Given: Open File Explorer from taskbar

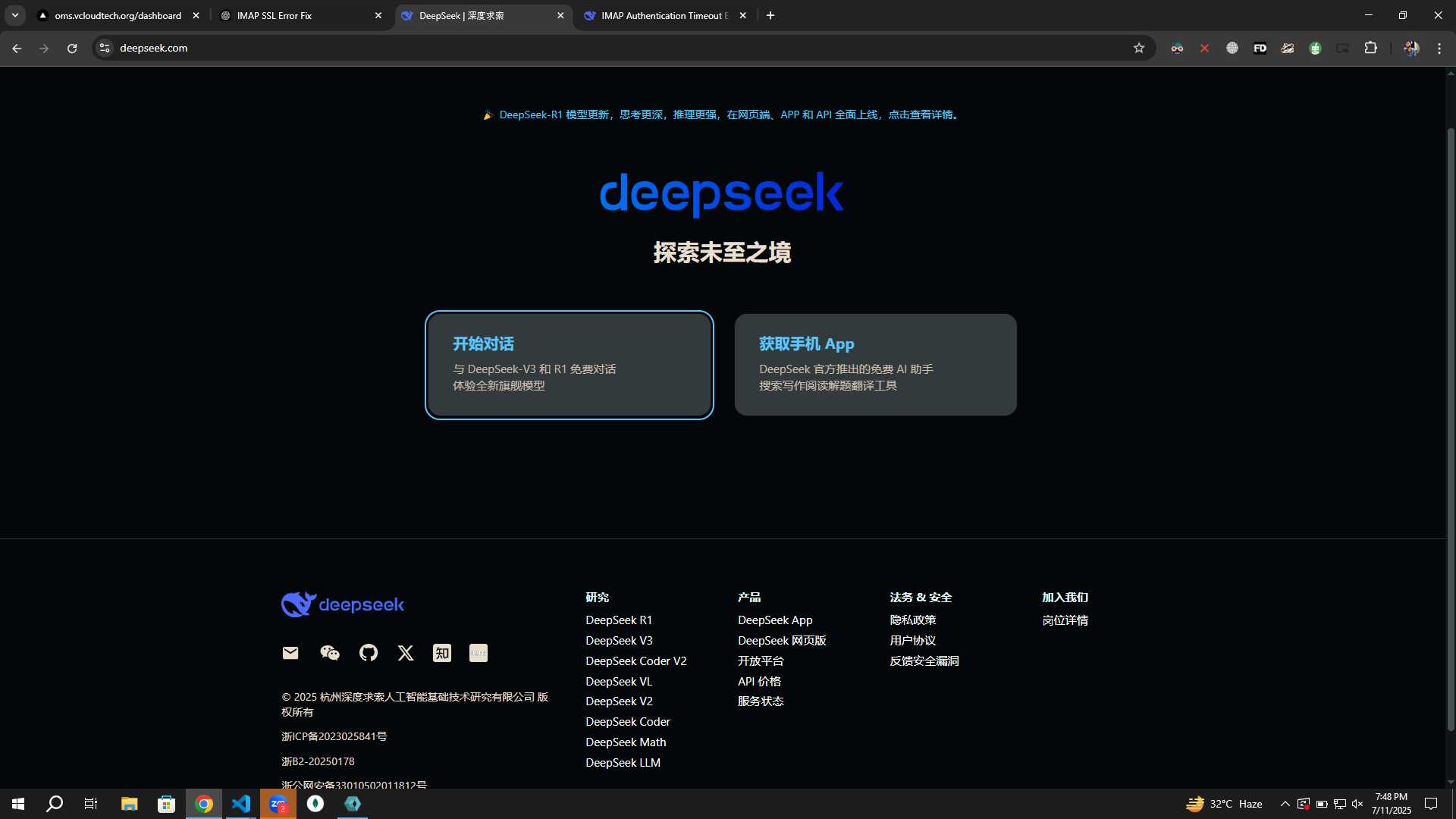Looking at the screenshot, I should tap(129, 804).
